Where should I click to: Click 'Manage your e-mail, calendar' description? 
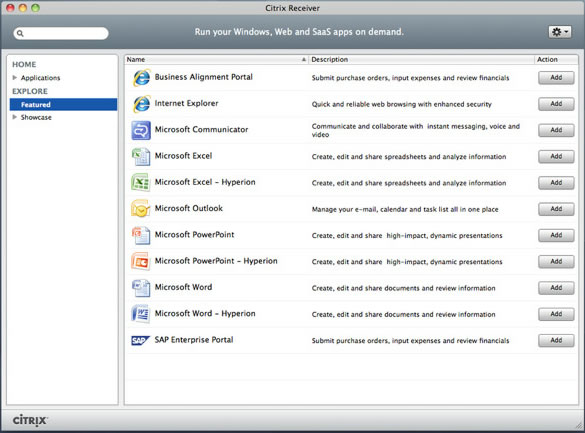pyautogui.click(x=405, y=210)
